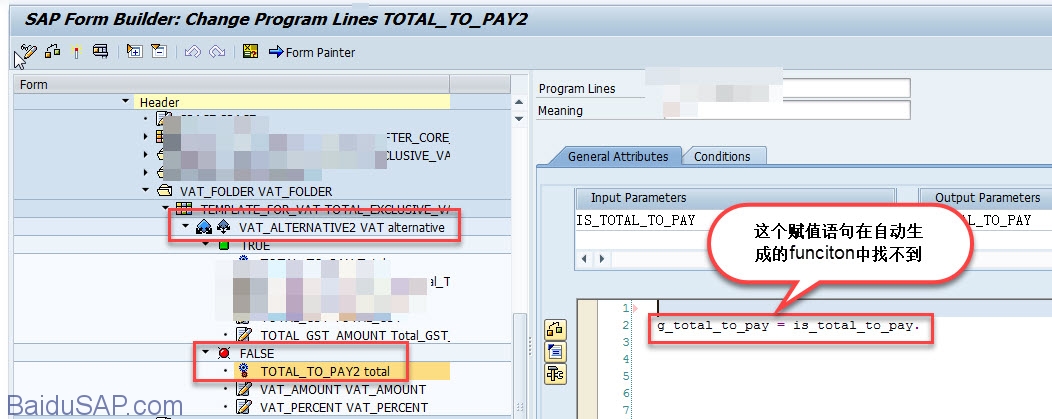Click the Program Lines name field
1052x419 pixels.
pos(786,88)
